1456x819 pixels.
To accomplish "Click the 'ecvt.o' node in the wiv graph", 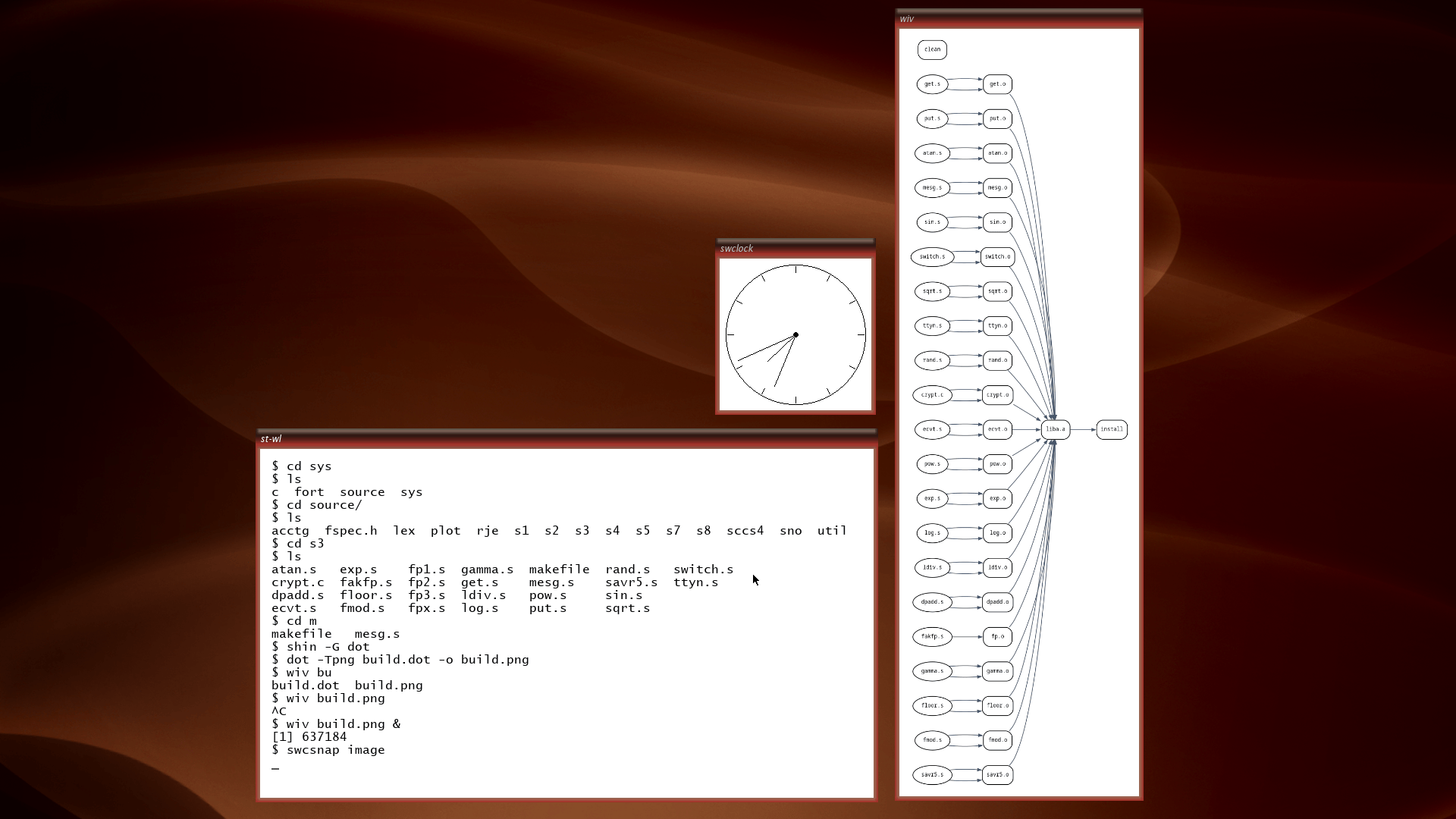I will click(x=997, y=429).
